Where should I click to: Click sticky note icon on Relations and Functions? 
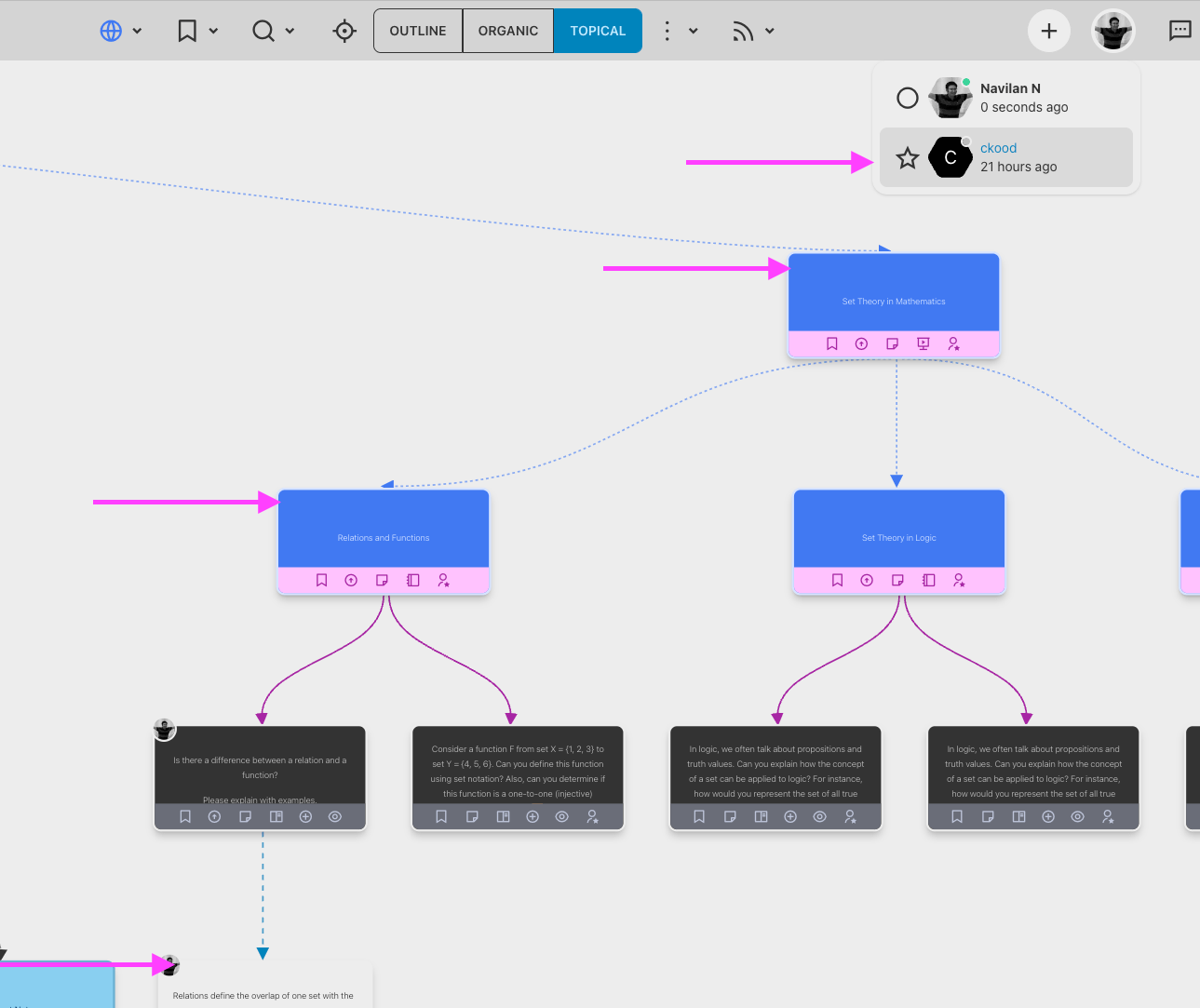[x=382, y=580]
